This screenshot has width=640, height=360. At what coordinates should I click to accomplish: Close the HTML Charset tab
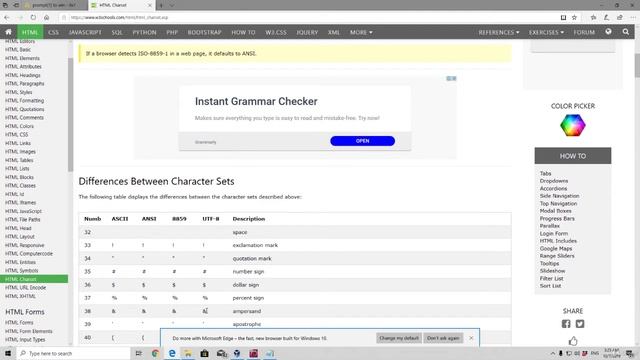click(x=149, y=5)
